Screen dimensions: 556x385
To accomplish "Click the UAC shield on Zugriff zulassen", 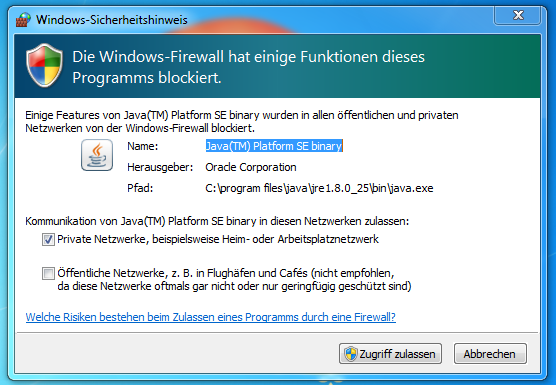I will coord(351,353).
